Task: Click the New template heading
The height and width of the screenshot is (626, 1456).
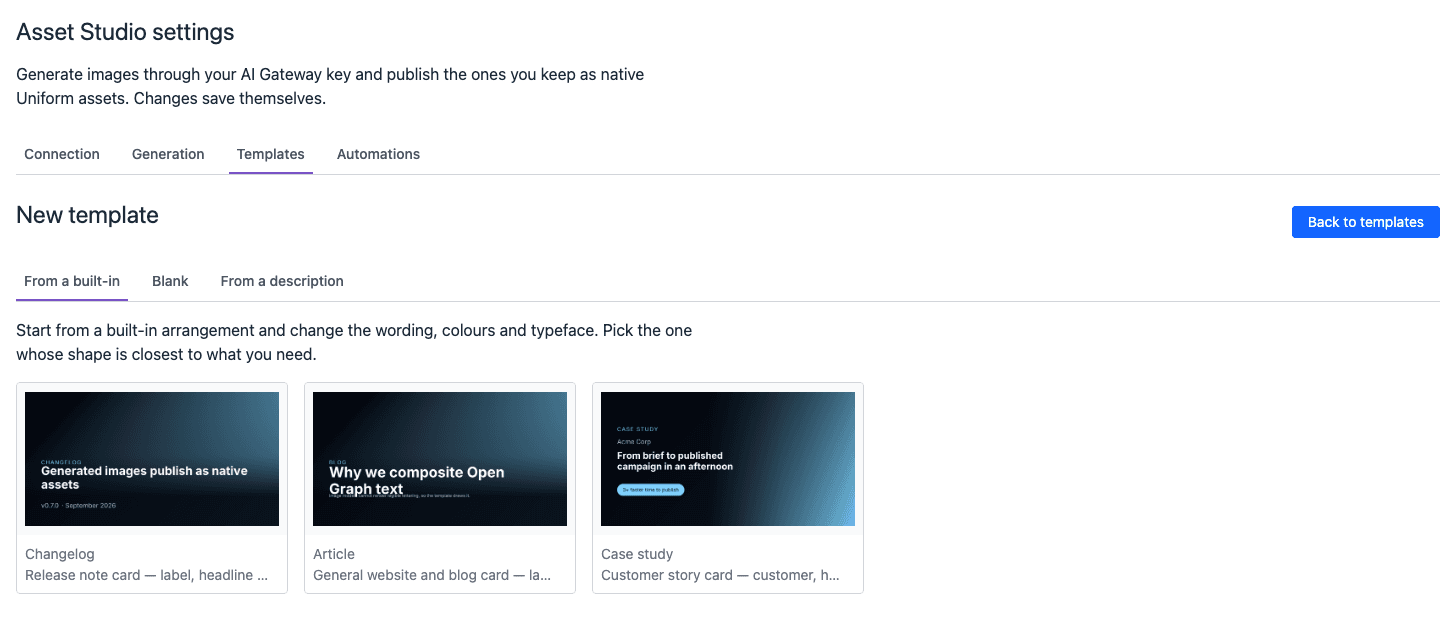Action: (x=87, y=215)
